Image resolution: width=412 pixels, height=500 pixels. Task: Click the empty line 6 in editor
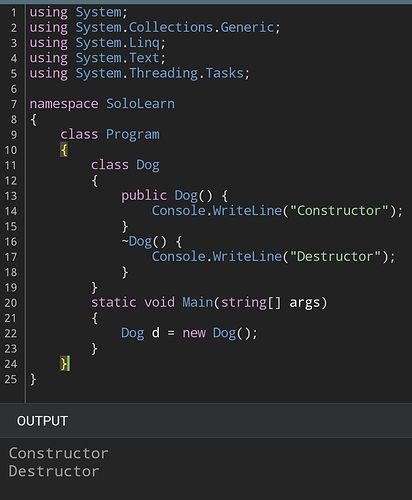[218, 89]
